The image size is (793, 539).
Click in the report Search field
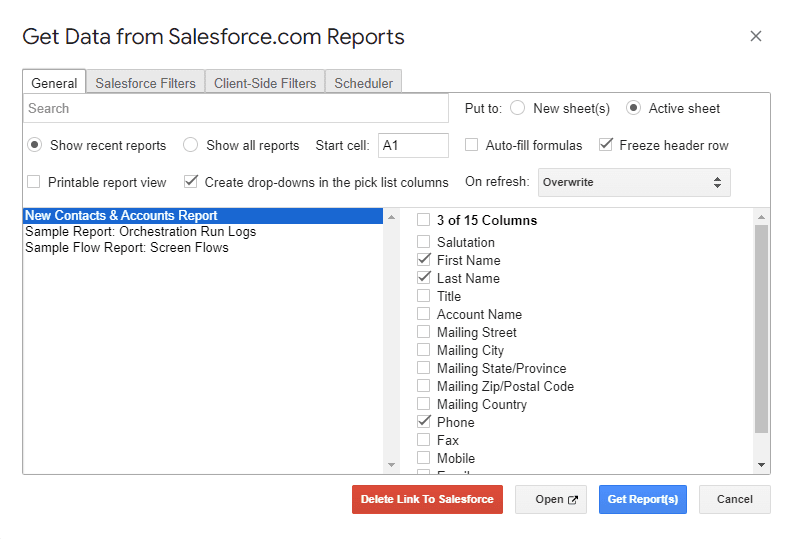pos(236,108)
